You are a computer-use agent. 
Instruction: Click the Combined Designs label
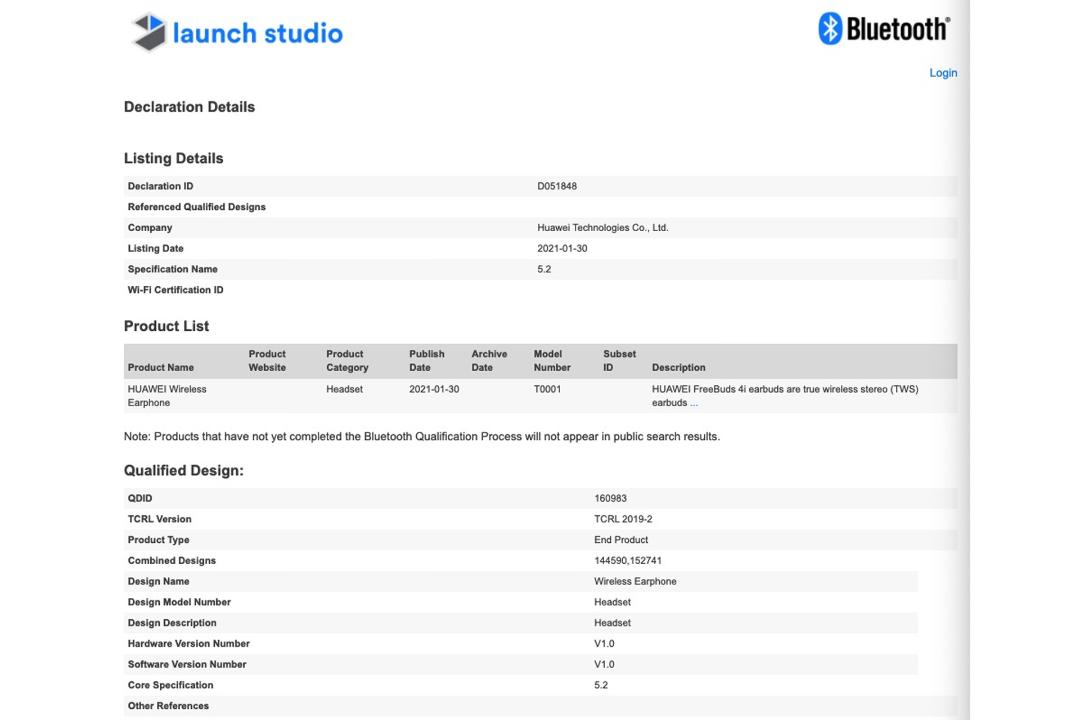172,560
